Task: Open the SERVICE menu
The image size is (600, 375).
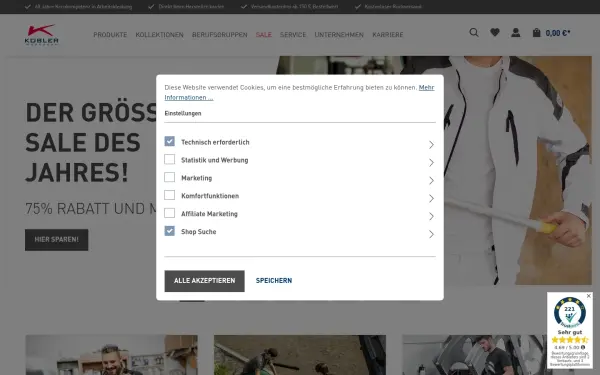Action: coord(293,34)
